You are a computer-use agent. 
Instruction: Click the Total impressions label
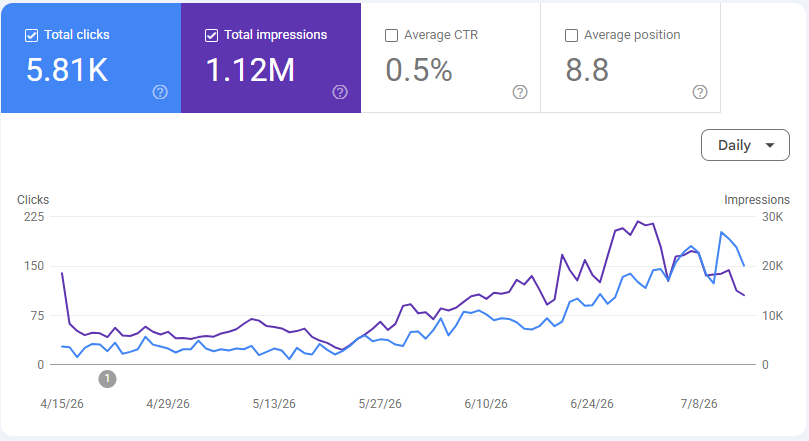276,35
